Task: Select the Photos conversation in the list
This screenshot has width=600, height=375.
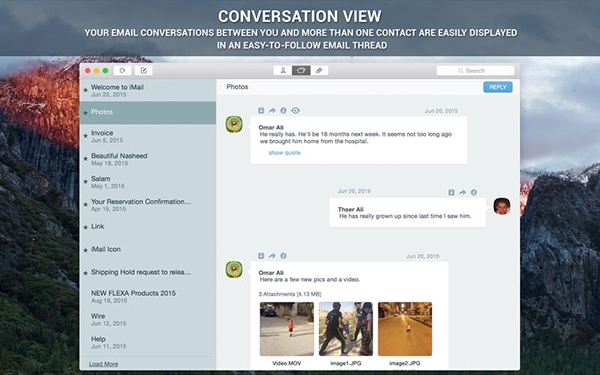Action: [148, 112]
